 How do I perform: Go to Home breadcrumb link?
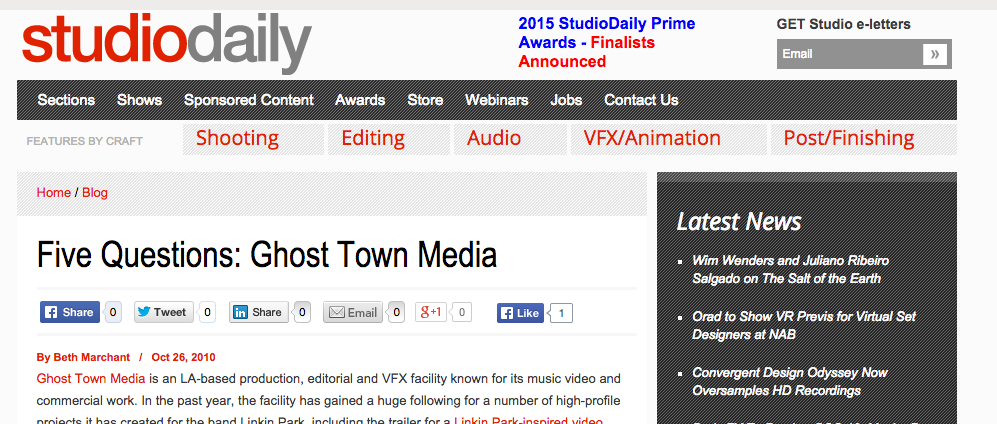(x=53, y=193)
